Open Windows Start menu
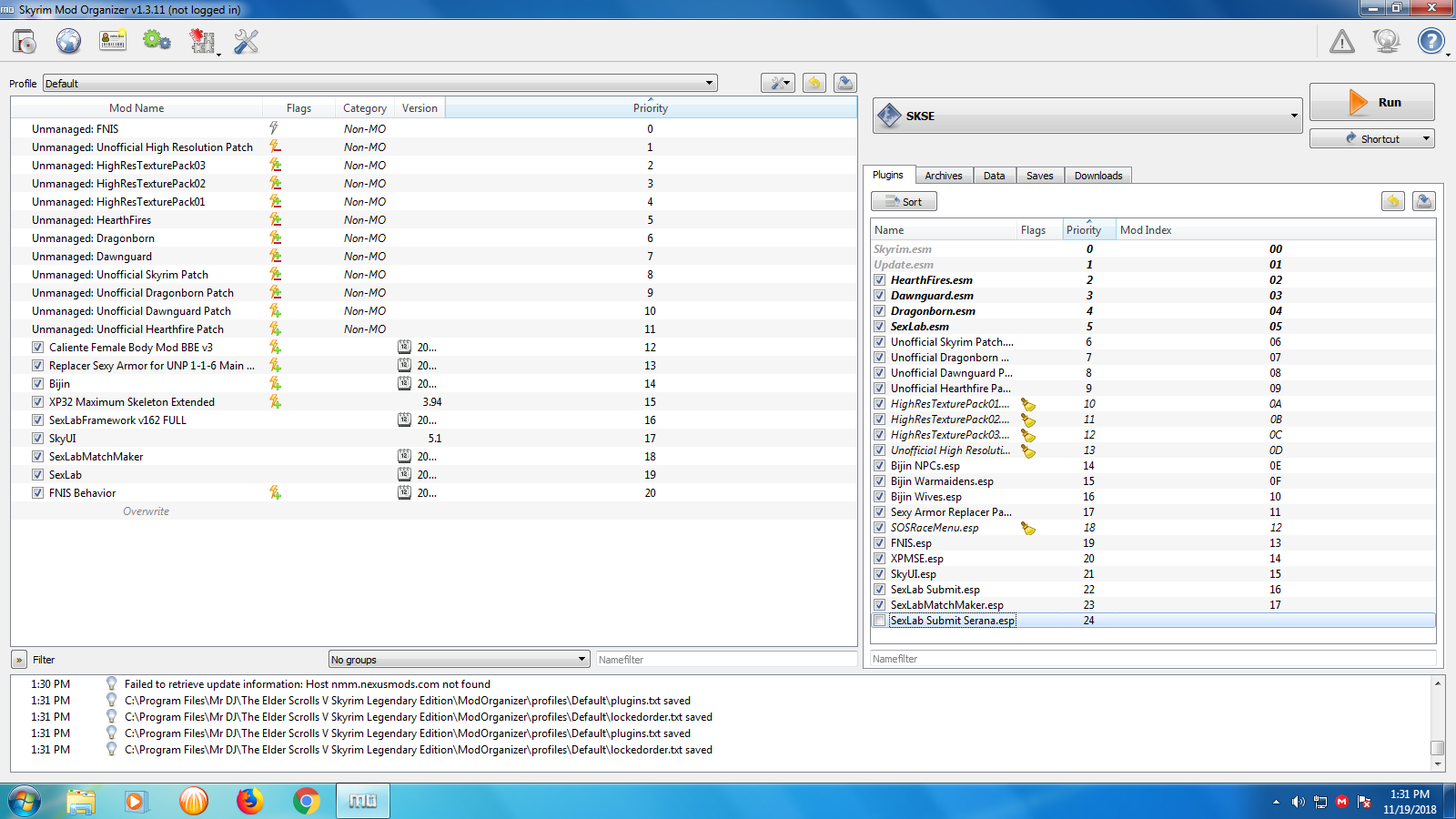1456x819 pixels. click(25, 801)
